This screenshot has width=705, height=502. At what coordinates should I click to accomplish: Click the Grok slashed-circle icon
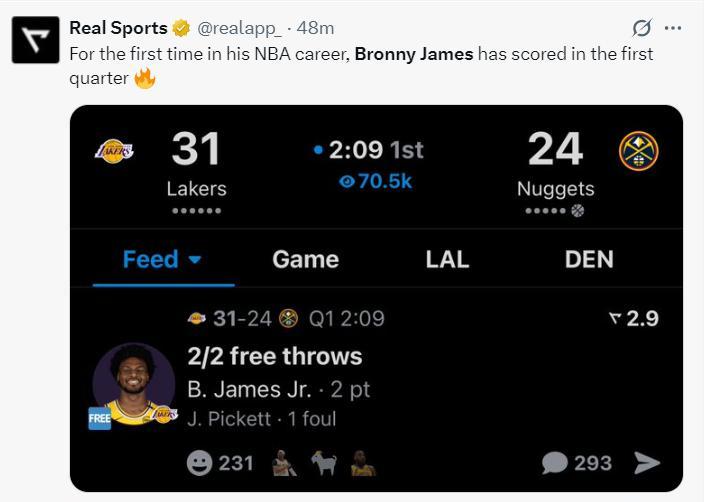coord(642,28)
